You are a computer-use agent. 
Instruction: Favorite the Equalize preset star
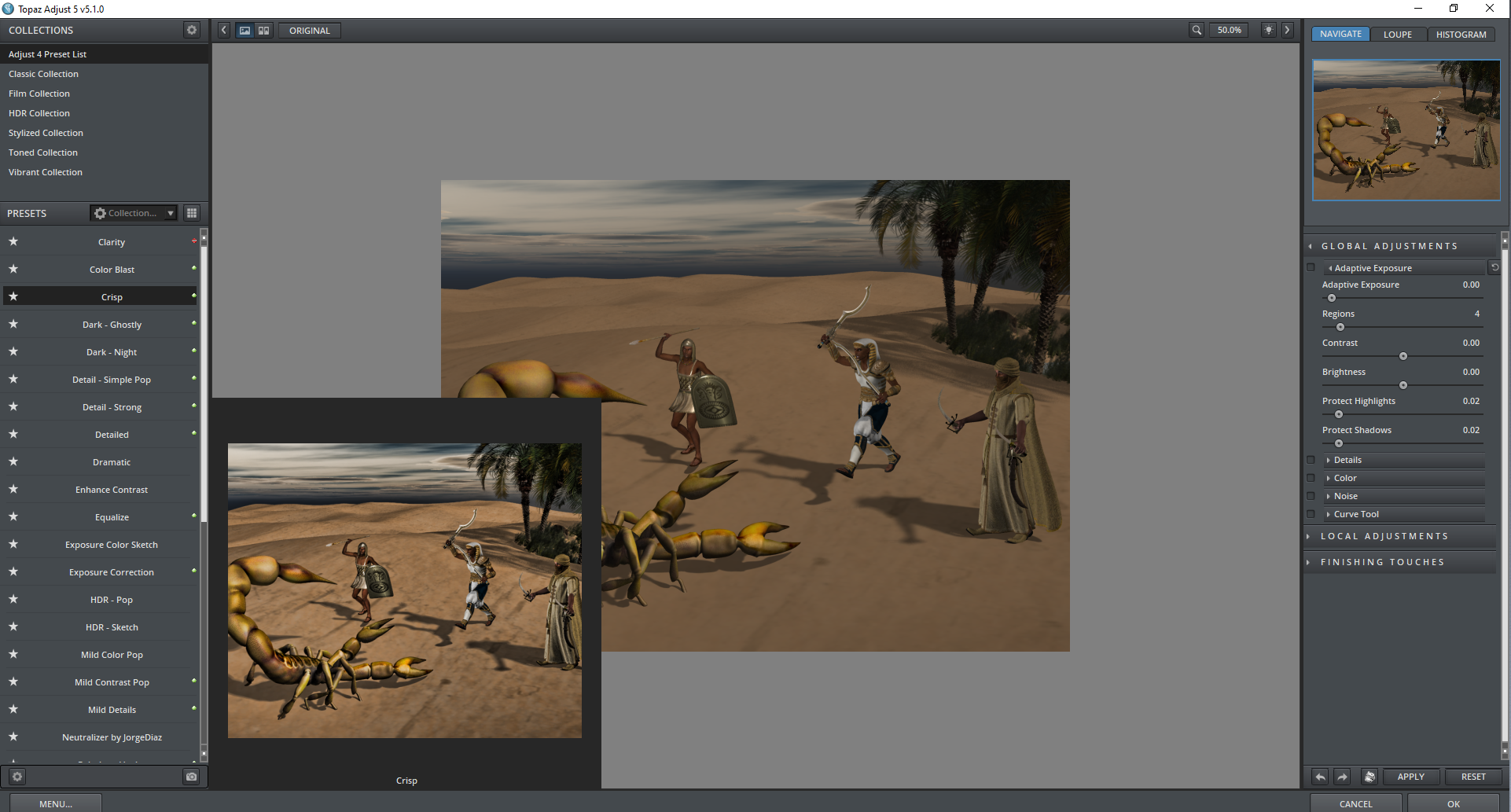[x=13, y=517]
